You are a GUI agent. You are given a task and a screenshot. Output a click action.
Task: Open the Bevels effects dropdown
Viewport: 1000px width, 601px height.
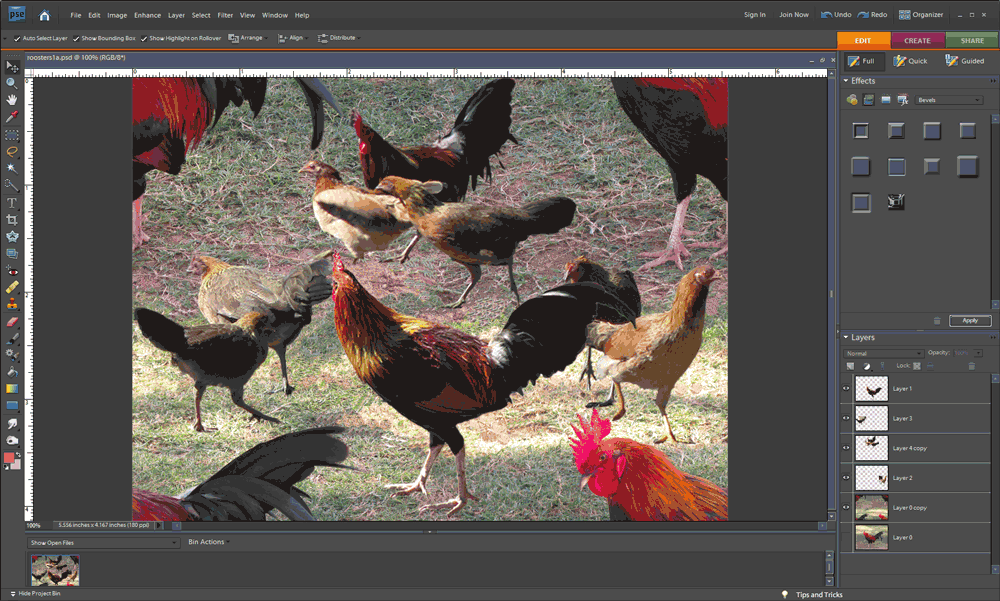point(949,100)
